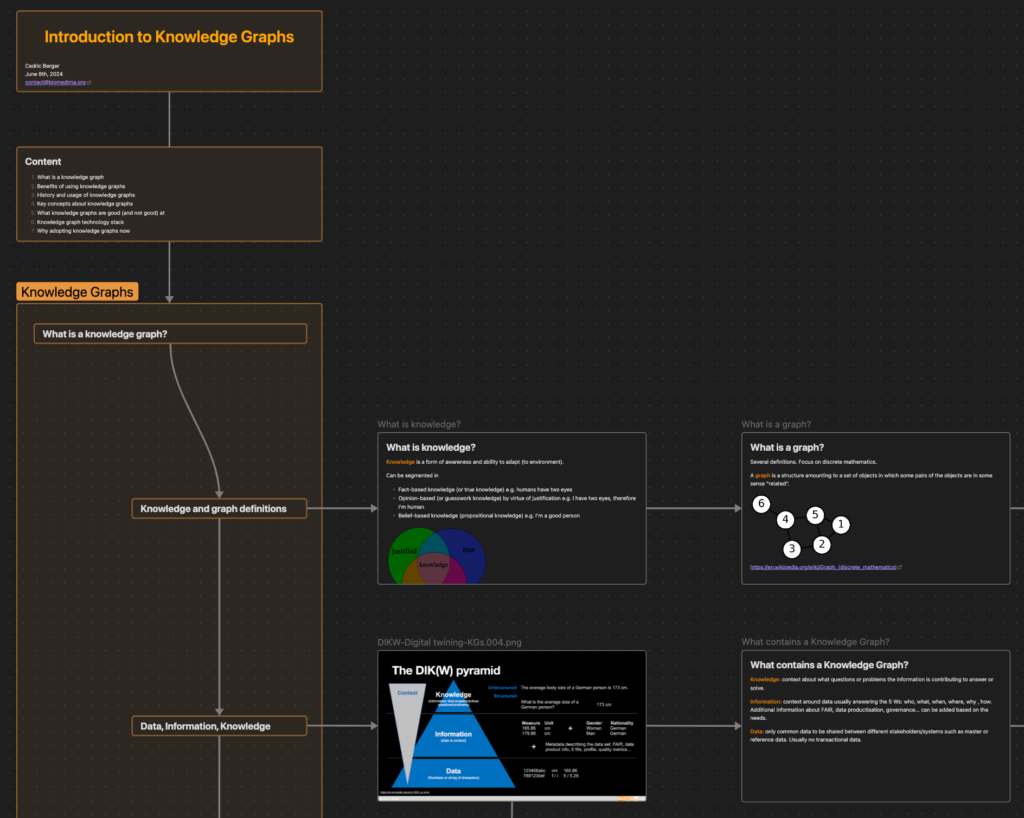
Task: Click the bold "What is knowledge?" heading
Action: 430,448
